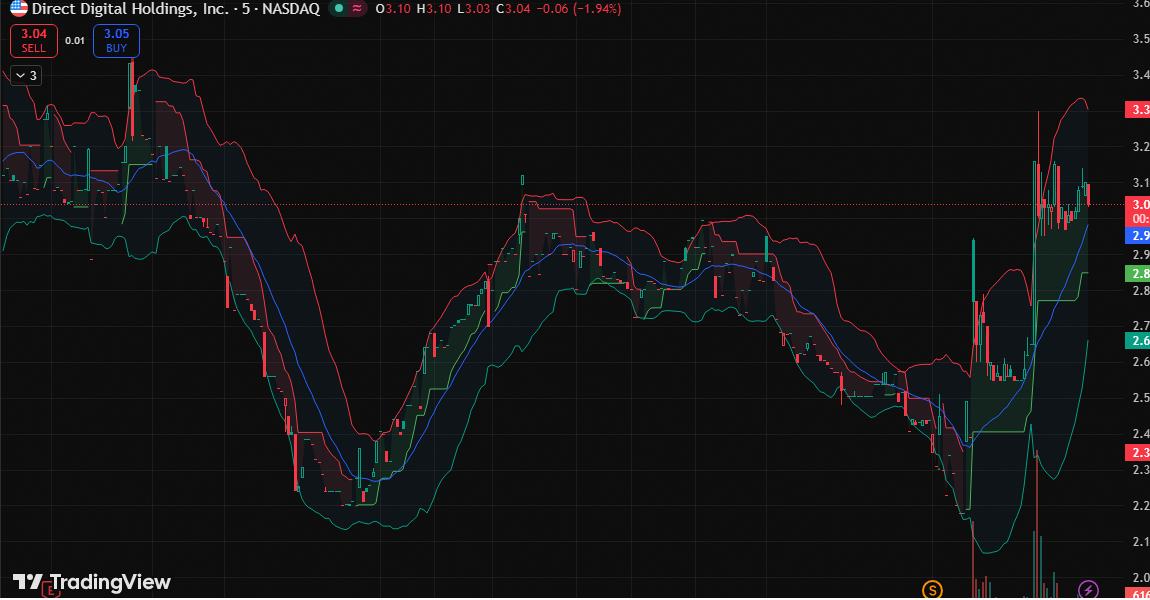Click the blue 2.9 label on price axis
The height and width of the screenshot is (600, 1150).
(x=1136, y=235)
